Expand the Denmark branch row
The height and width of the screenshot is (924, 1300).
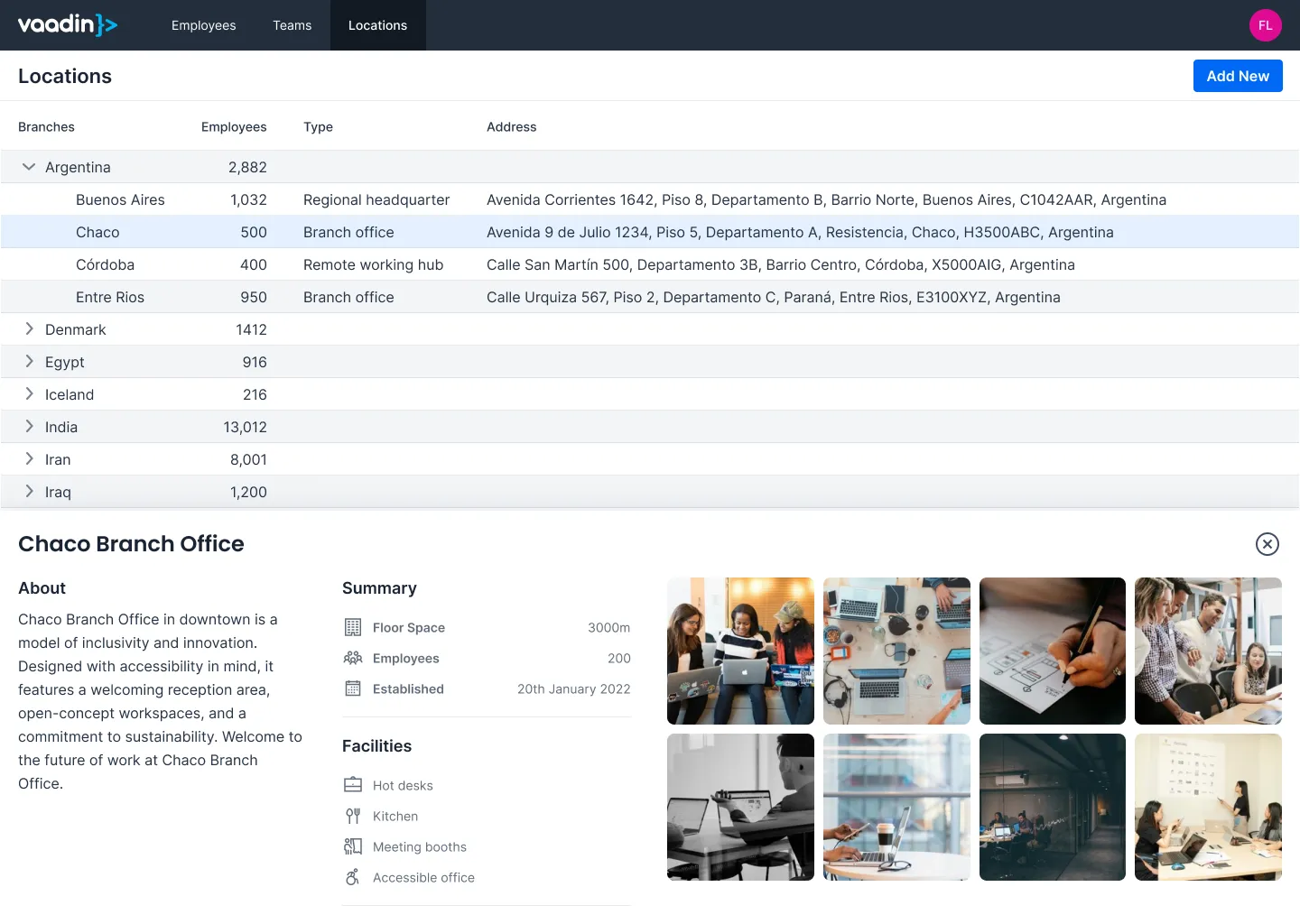coord(29,329)
